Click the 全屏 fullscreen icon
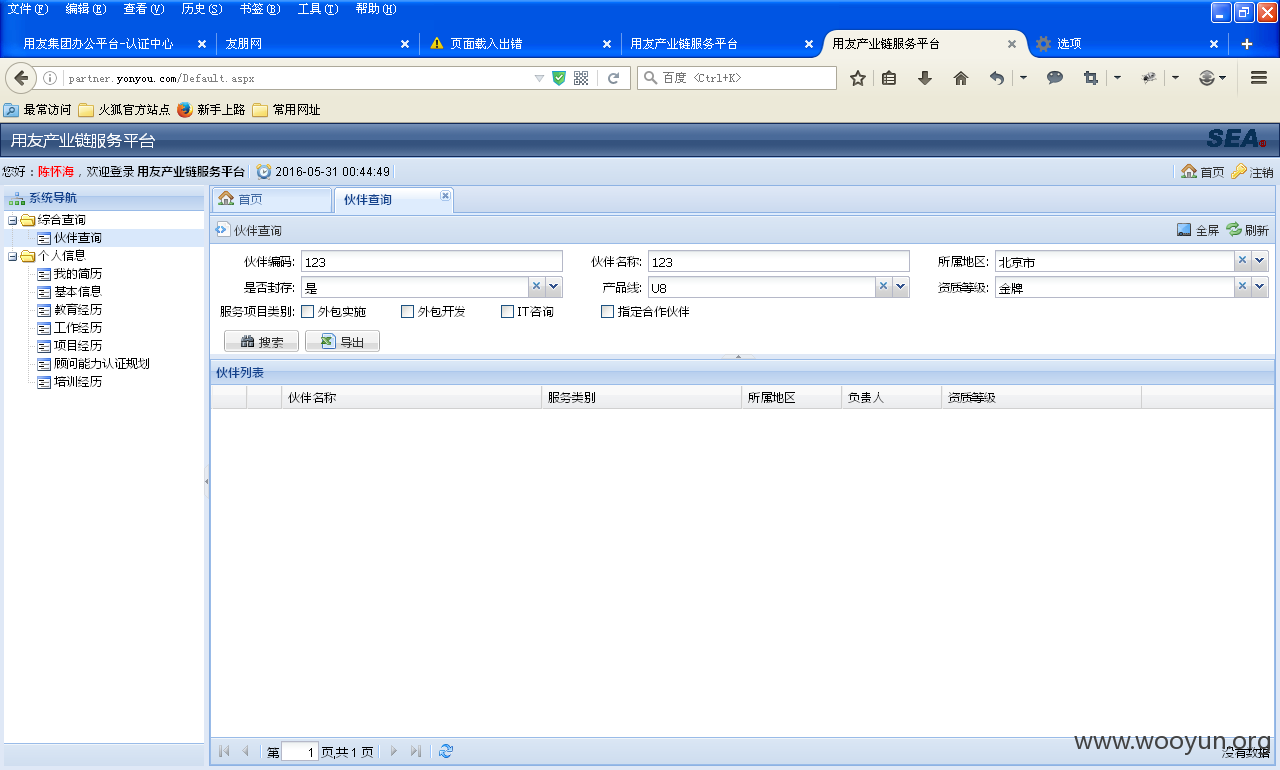This screenshot has width=1280, height=770. pos(1184,230)
